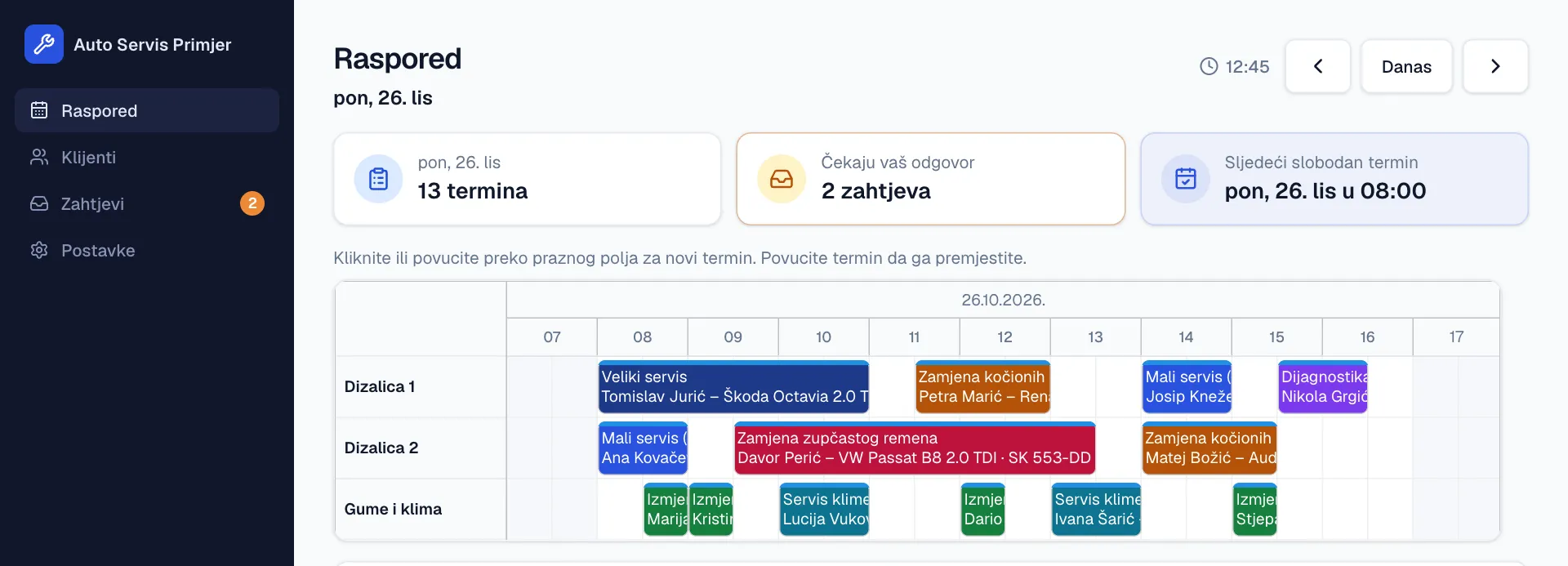Click the calendar-check icon in slobodan termin card
The width and height of the screenshot is (1568, 566).
[x=1186, y=179]
